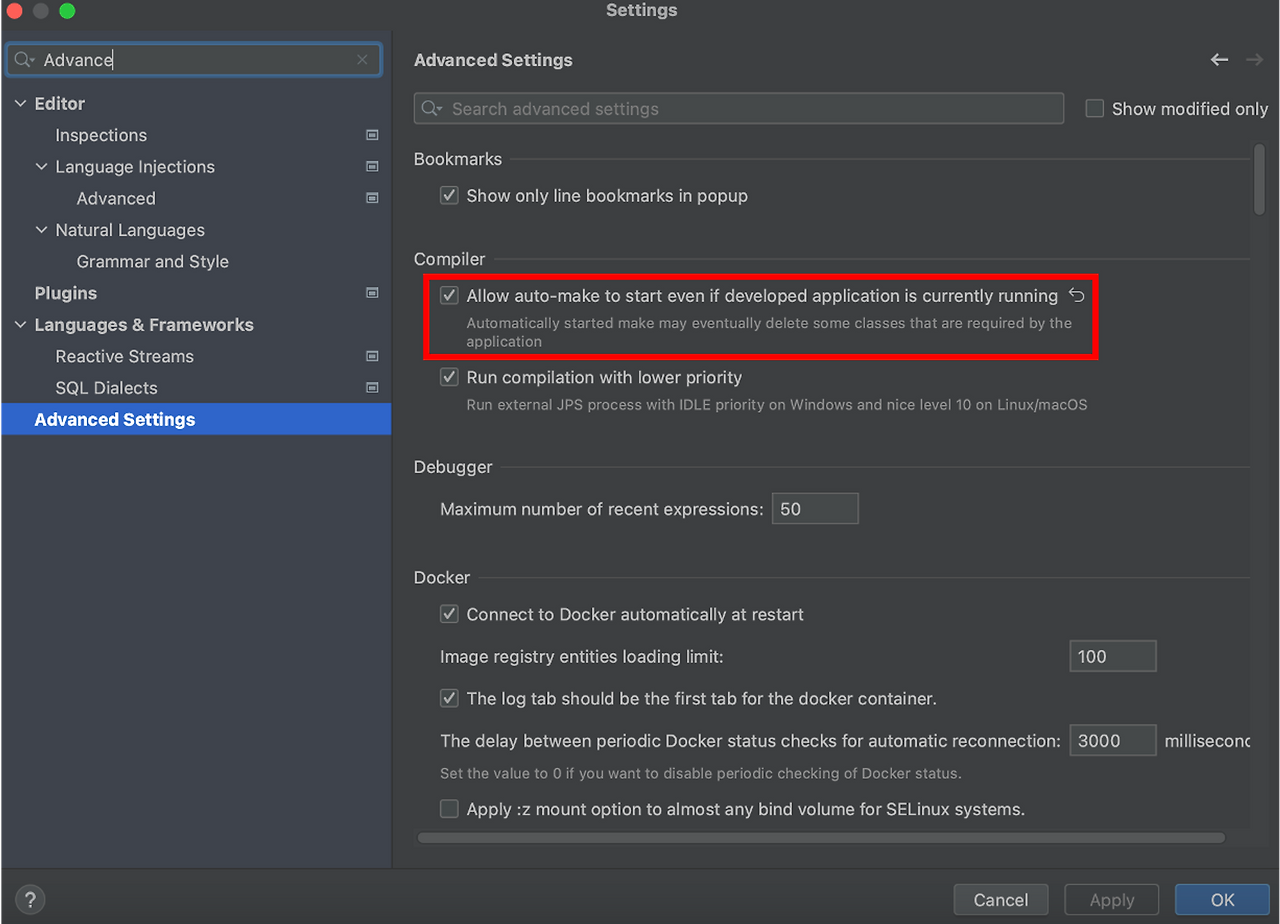Open the Plugins settings page
The height and width of the screenshot is (924, 1280).
(65, 292)
